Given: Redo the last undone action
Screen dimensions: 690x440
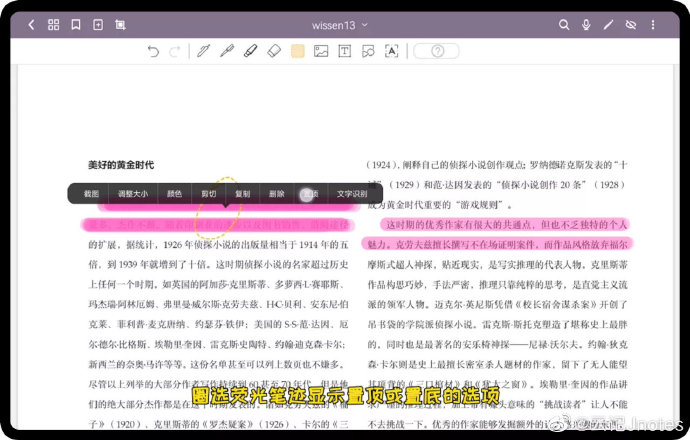Looking at the screenshot, I should pyautogui.click(x=175, y=51).
